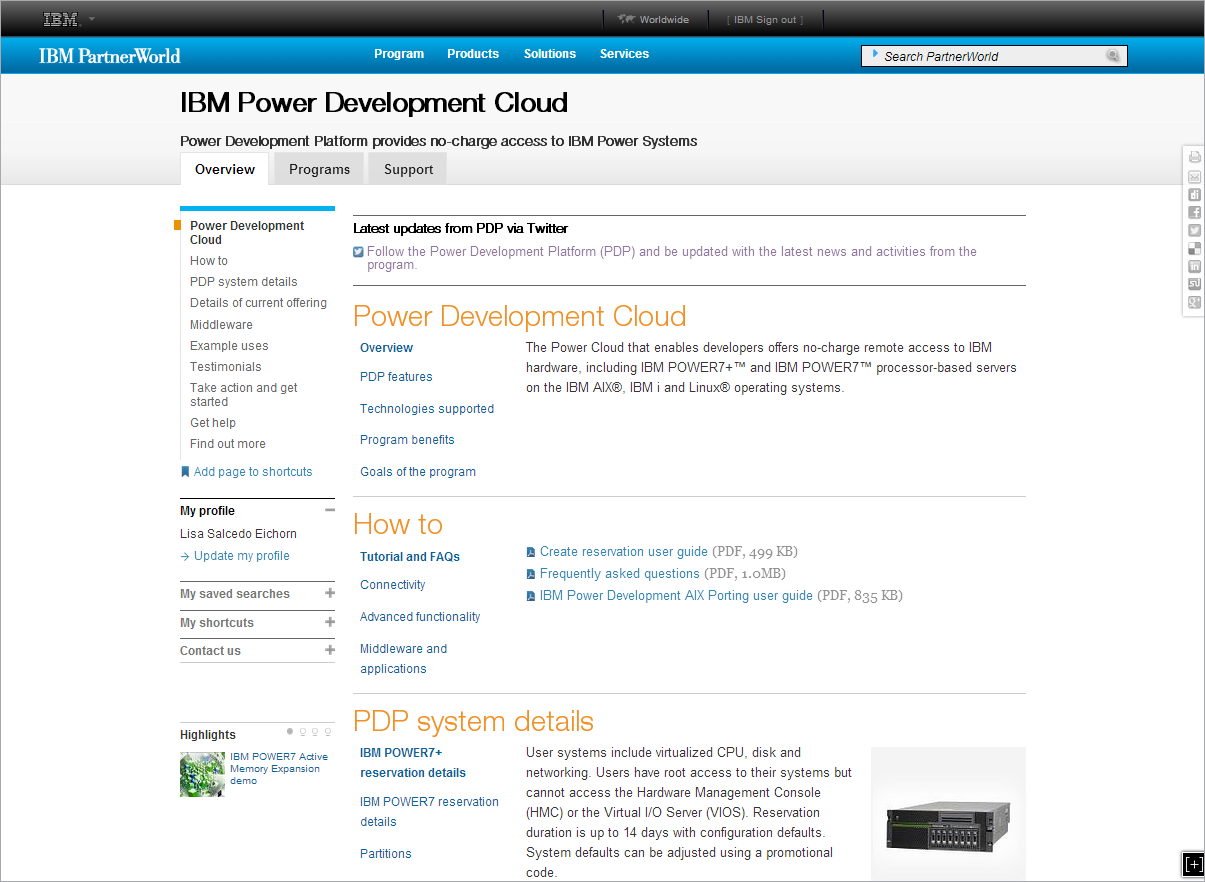The image size is (1205, 882).
Task: Click the Twitter bird icon beside Follow link
Action: [358, 252]
